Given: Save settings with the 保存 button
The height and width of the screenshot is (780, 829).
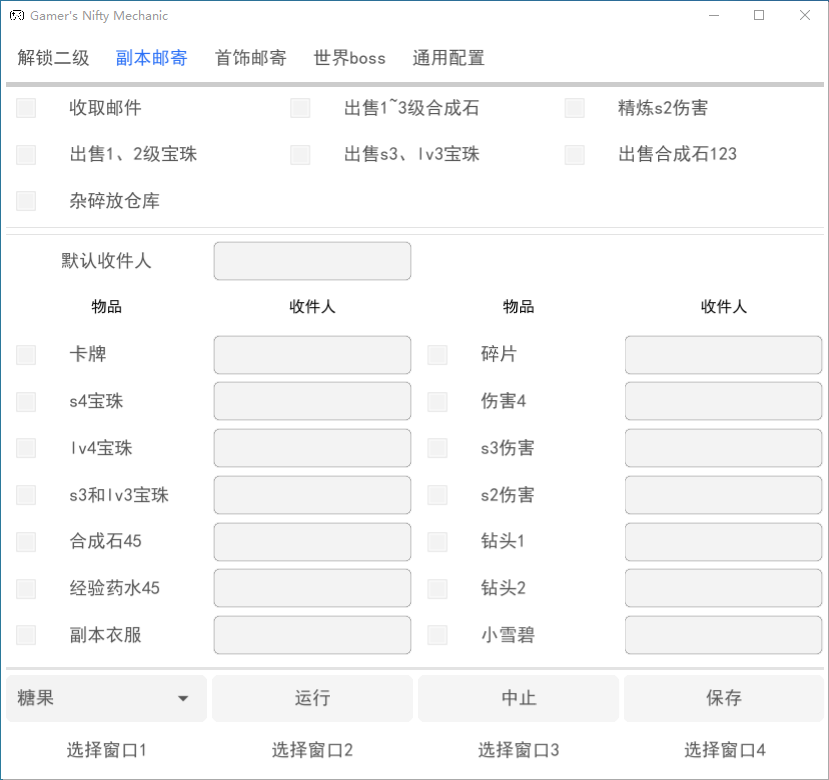Looking at the screenshot, I should pyautogui.click(x=724, y=698).
